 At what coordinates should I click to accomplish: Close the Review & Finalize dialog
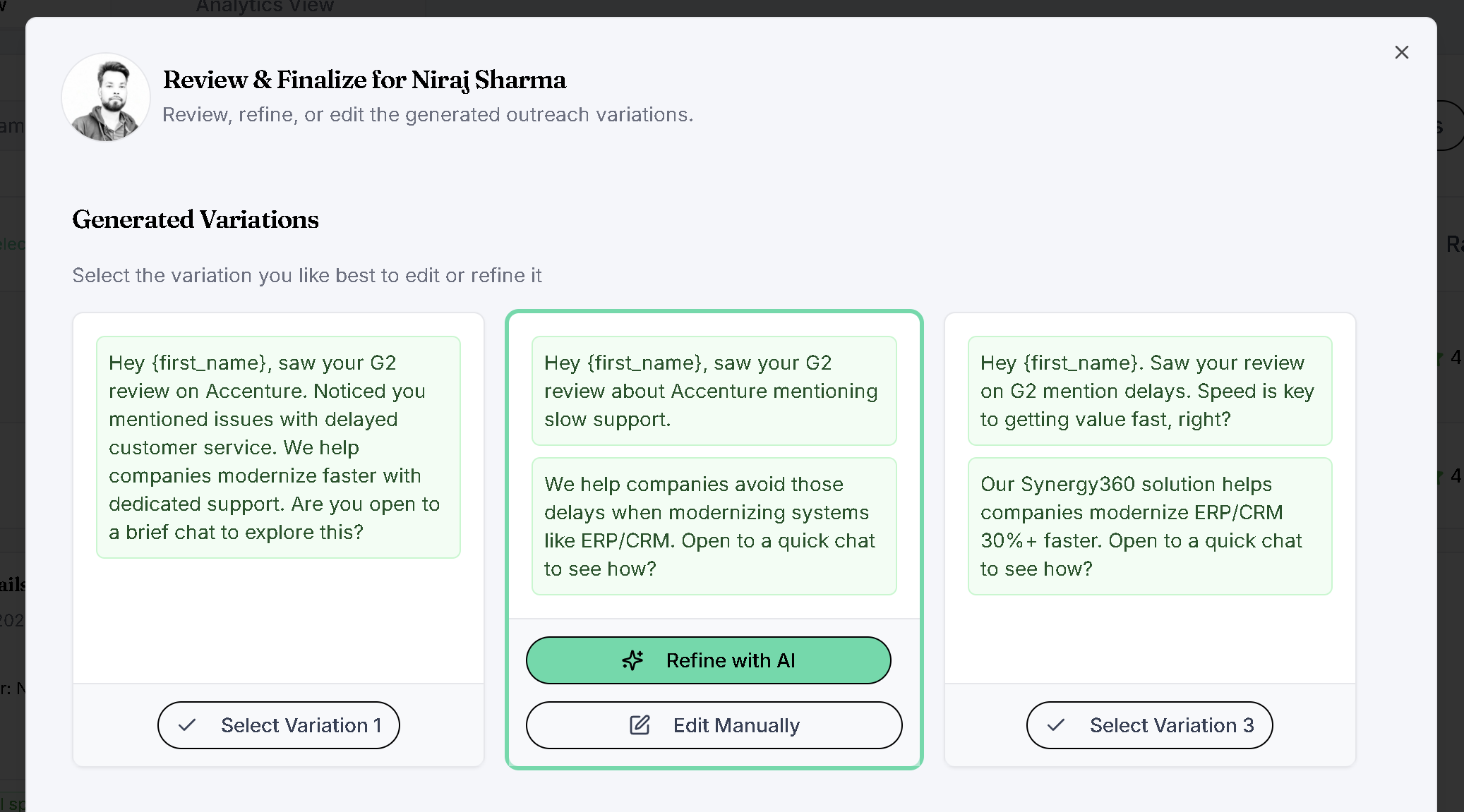tap(1401, 52)
